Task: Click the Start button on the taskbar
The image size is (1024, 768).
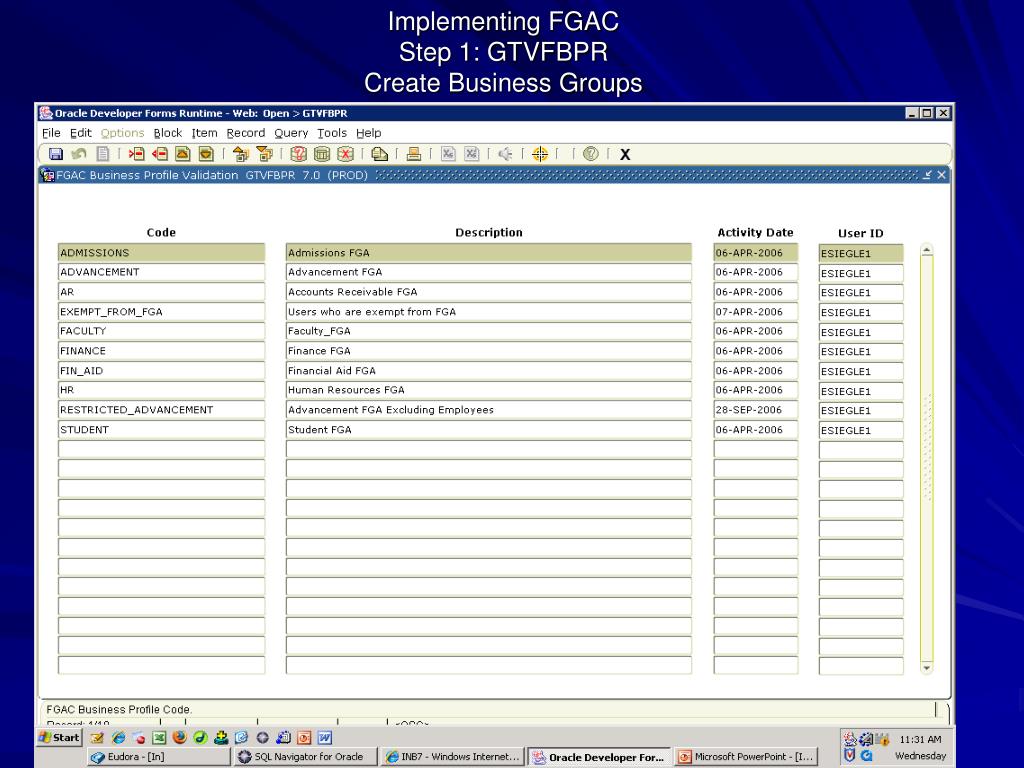Action: tap(59, 737)
